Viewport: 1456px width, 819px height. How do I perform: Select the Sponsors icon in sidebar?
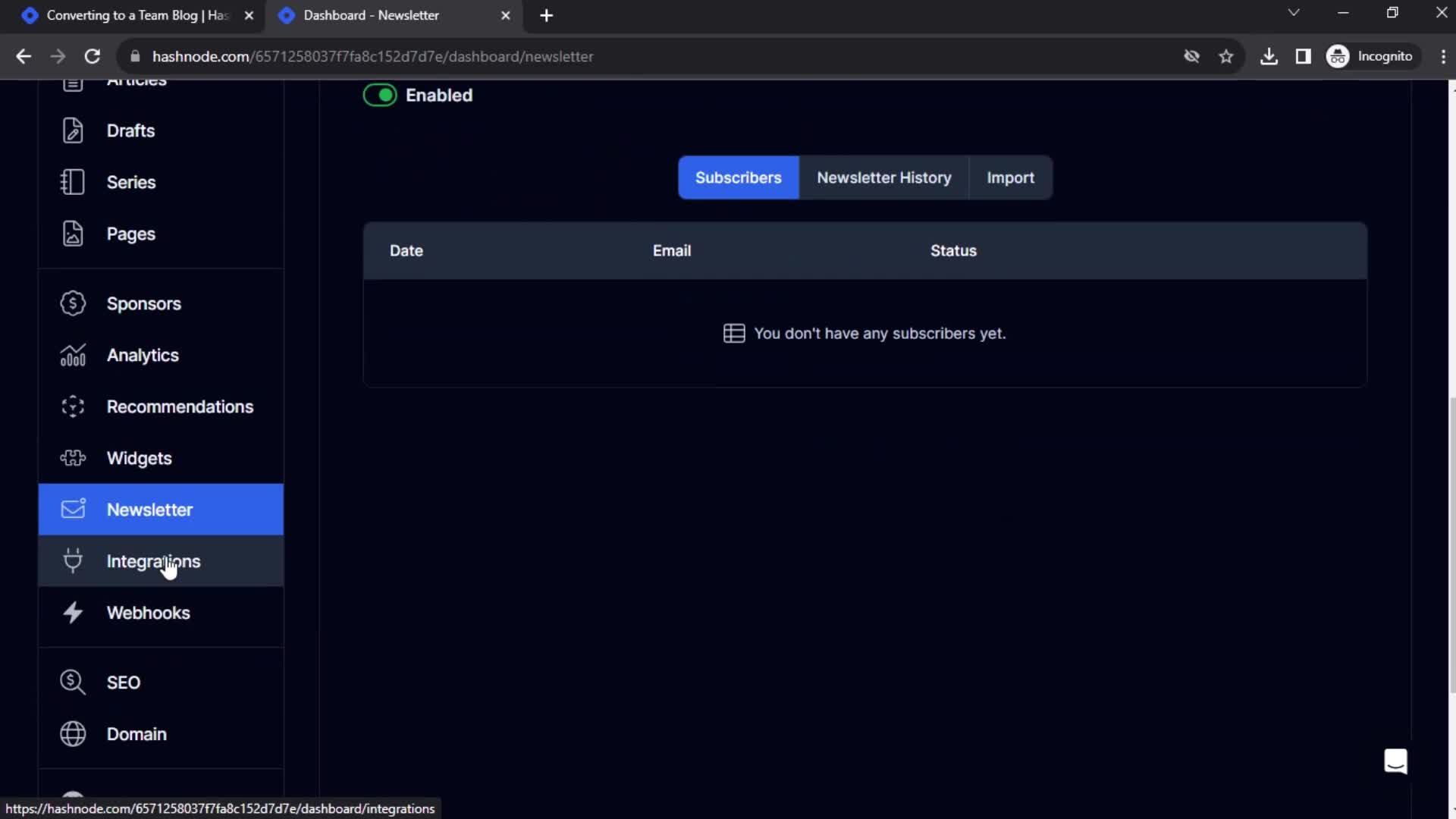click(x=73, y=303)
